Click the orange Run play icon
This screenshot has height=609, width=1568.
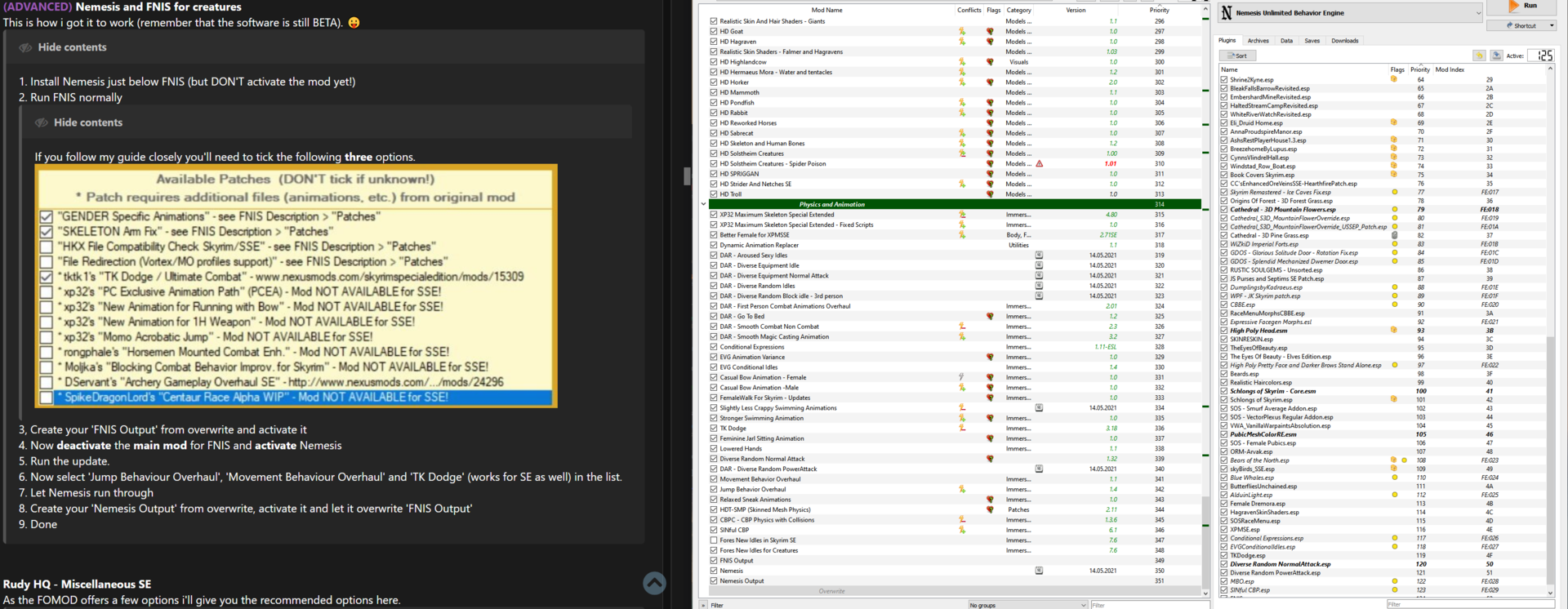(x=1513, y=6)
